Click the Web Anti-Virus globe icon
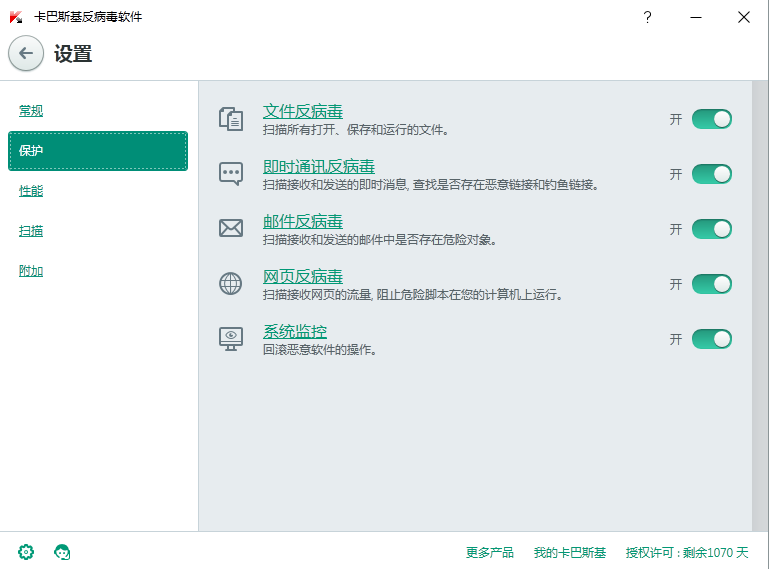This screenshot has width=769, height=569. 231,284
